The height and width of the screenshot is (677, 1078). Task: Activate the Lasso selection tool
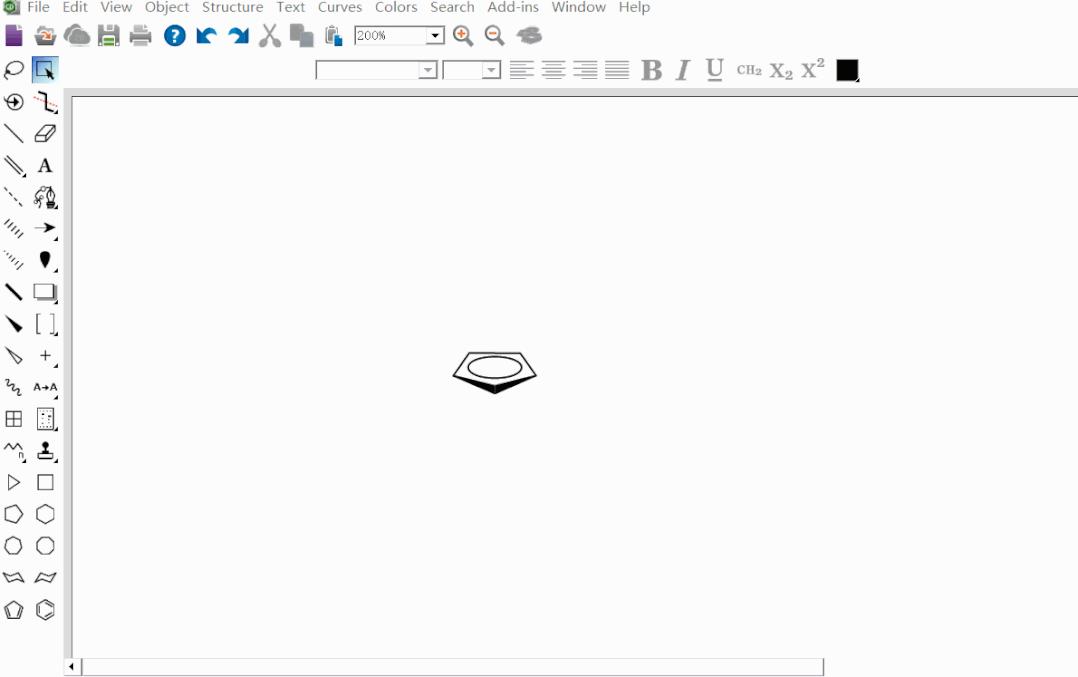(12, 70)
